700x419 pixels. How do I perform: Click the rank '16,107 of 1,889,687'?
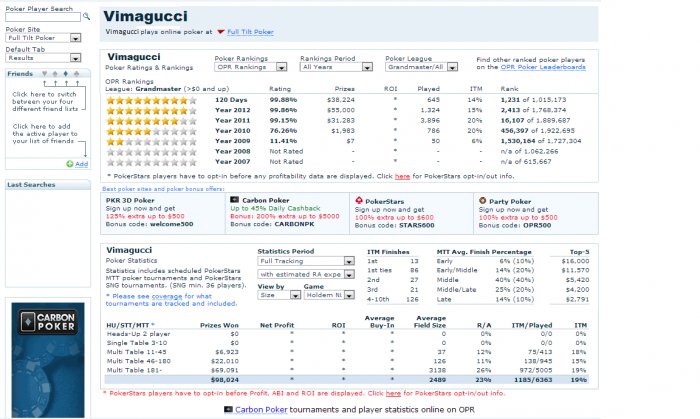coord(535,120)
